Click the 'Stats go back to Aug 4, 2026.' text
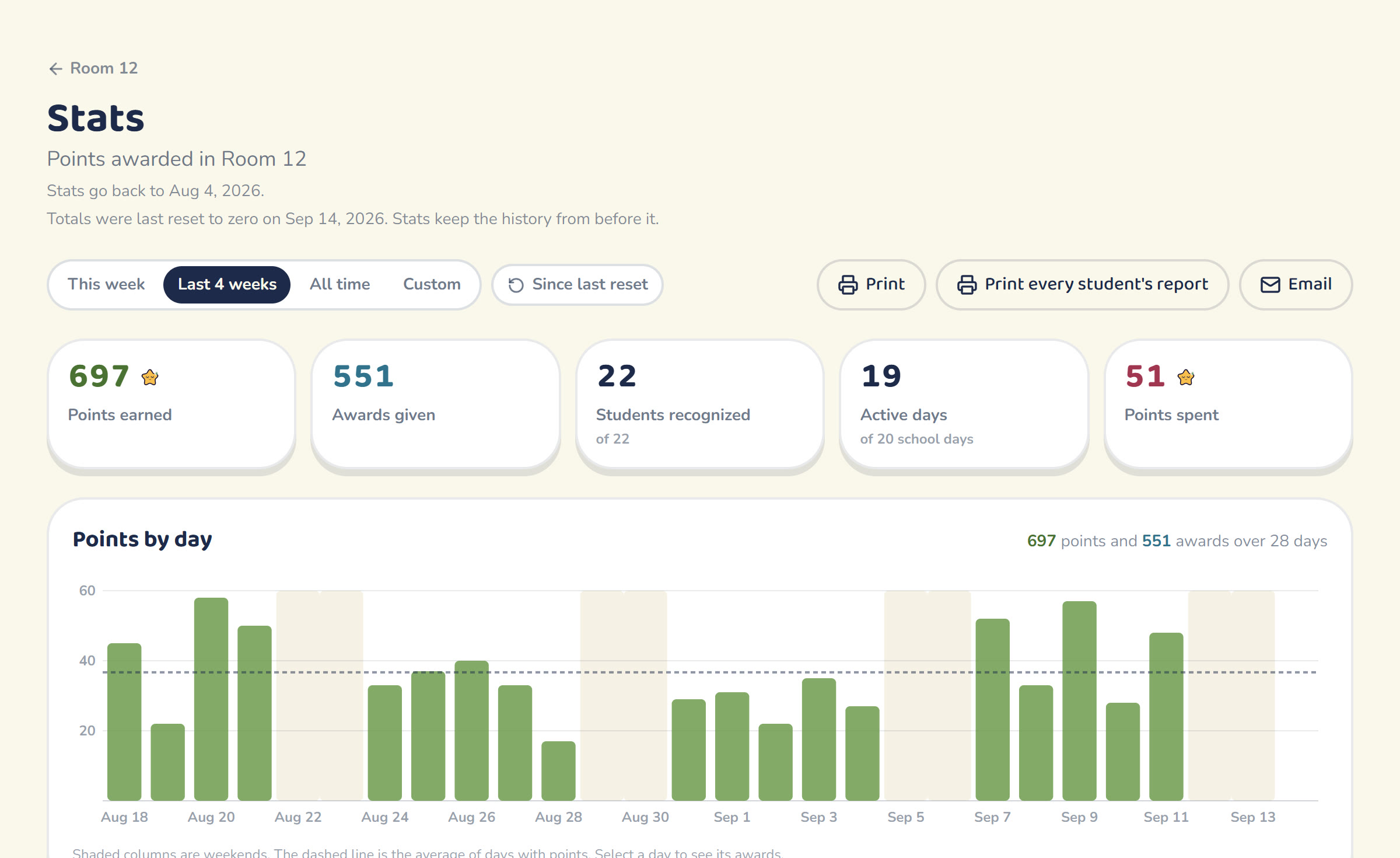 pos(156,191)
